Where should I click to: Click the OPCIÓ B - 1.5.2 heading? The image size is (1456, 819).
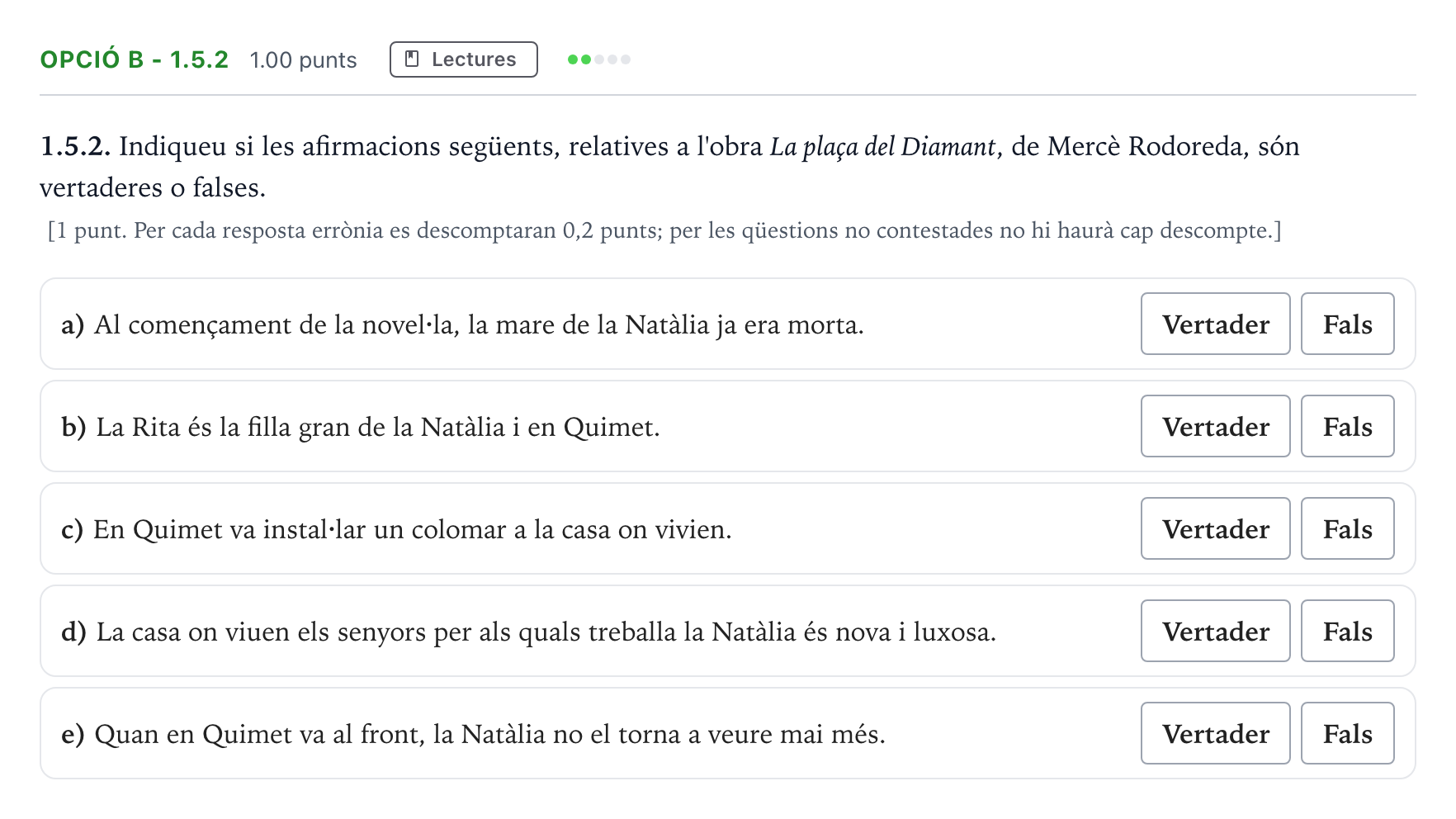135,59
